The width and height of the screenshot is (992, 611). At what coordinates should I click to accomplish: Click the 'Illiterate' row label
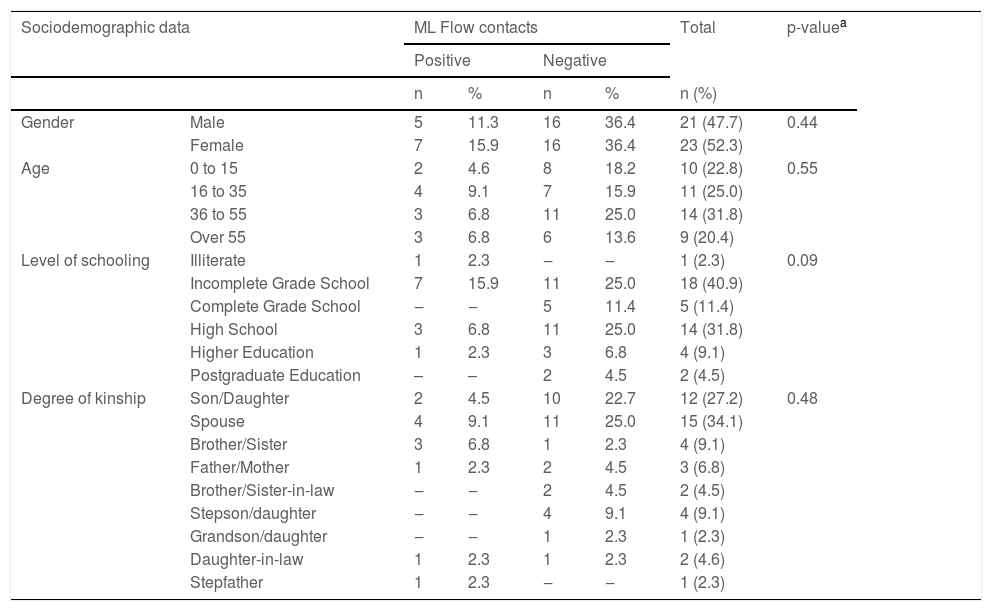(217, 260)
